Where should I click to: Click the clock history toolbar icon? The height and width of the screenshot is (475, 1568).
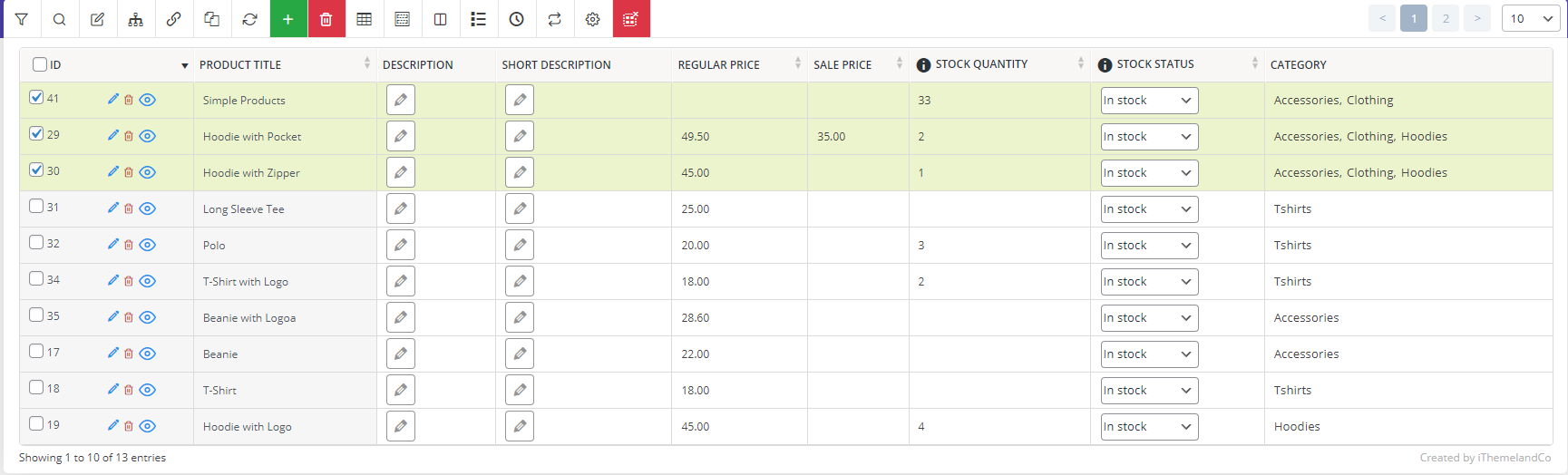point(517,19)
